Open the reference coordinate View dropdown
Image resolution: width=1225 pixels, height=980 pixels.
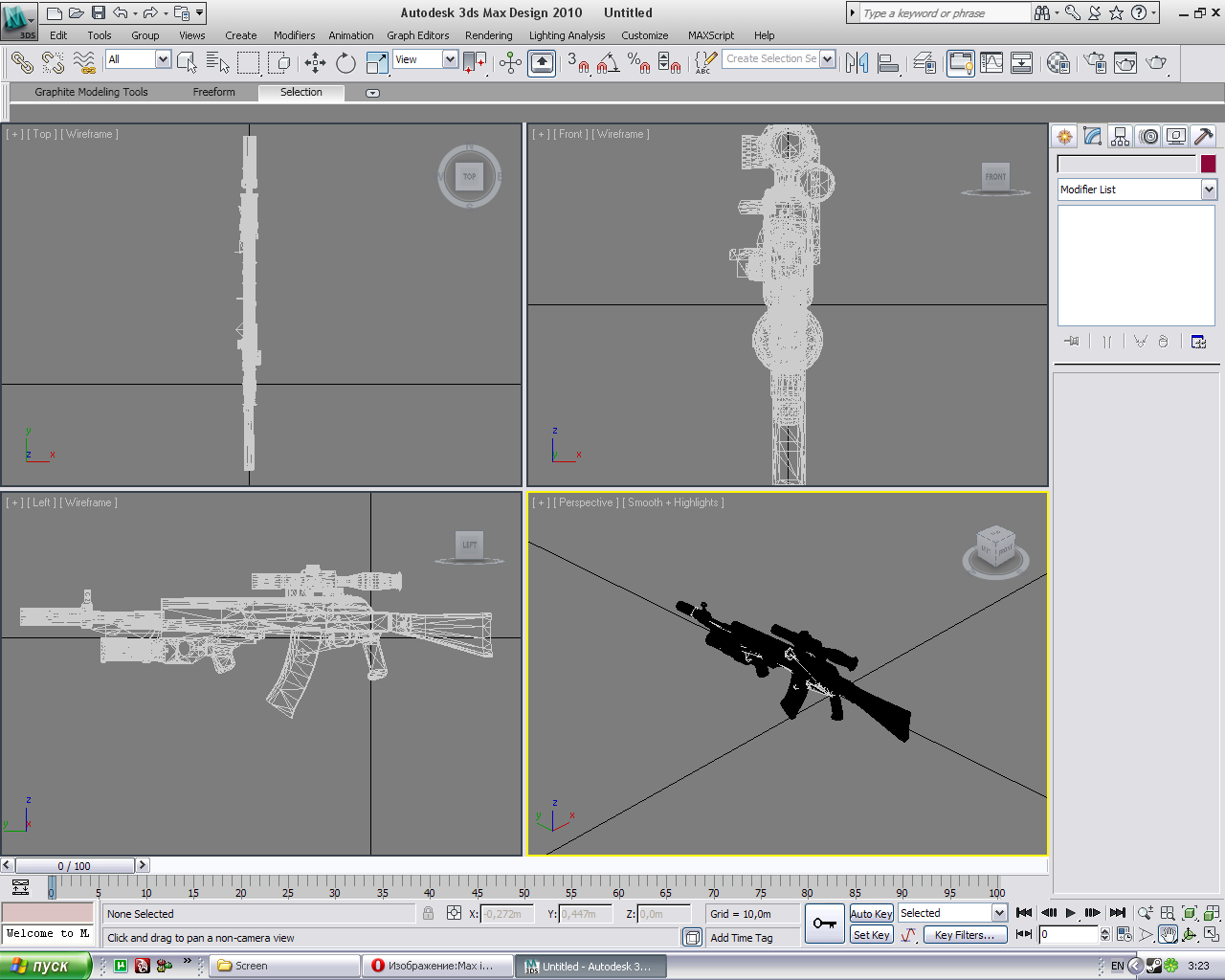(x=450, y=59)
